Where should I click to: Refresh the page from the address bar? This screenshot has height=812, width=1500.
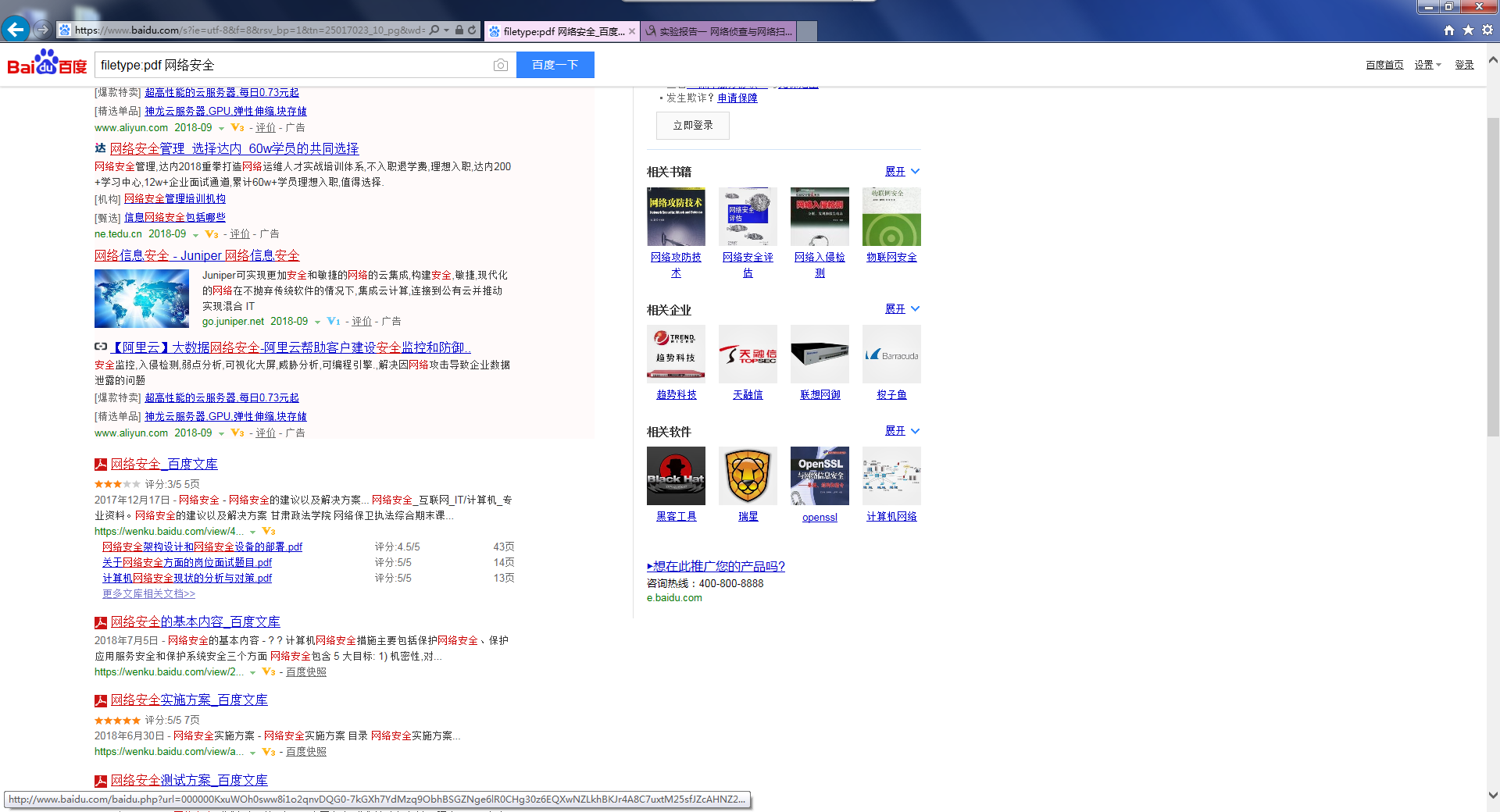(x=472, y=30)
